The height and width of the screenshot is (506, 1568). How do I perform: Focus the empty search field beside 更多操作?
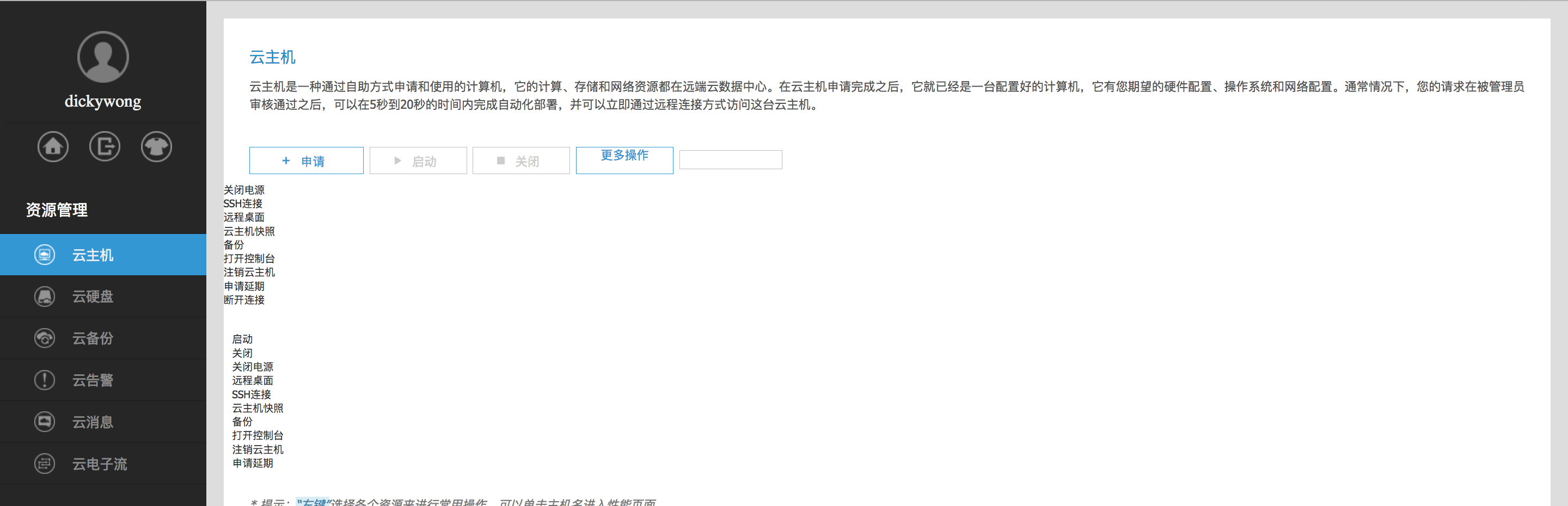tap(731, 160)
